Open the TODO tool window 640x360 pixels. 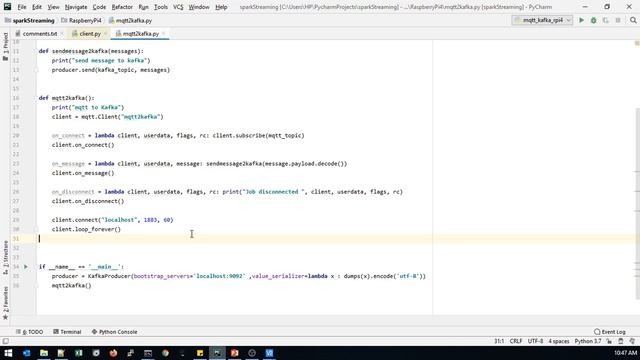coord(29,332)
